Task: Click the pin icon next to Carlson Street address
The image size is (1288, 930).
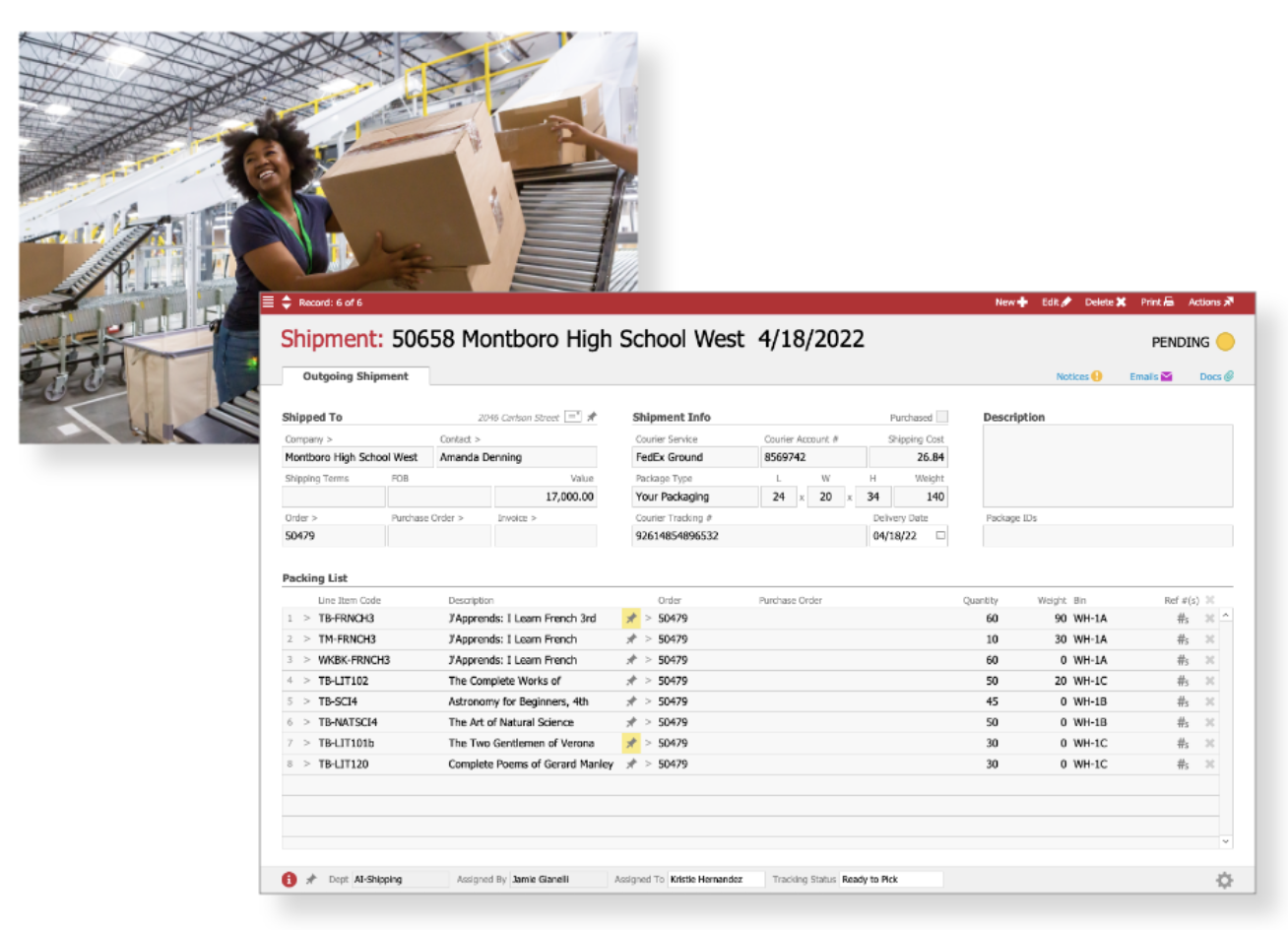Action: pos(592,418)
